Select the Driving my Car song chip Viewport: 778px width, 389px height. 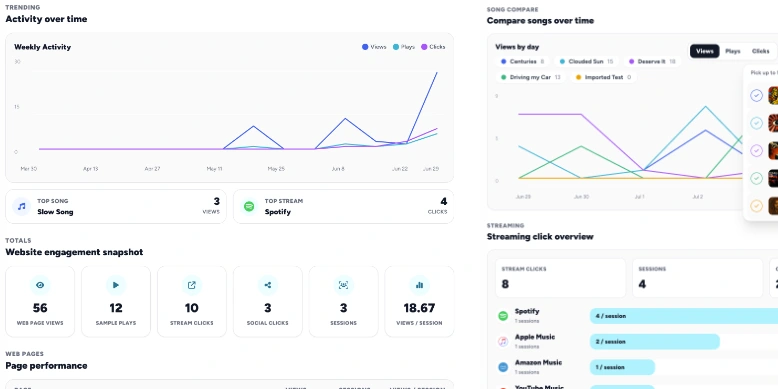530,77
